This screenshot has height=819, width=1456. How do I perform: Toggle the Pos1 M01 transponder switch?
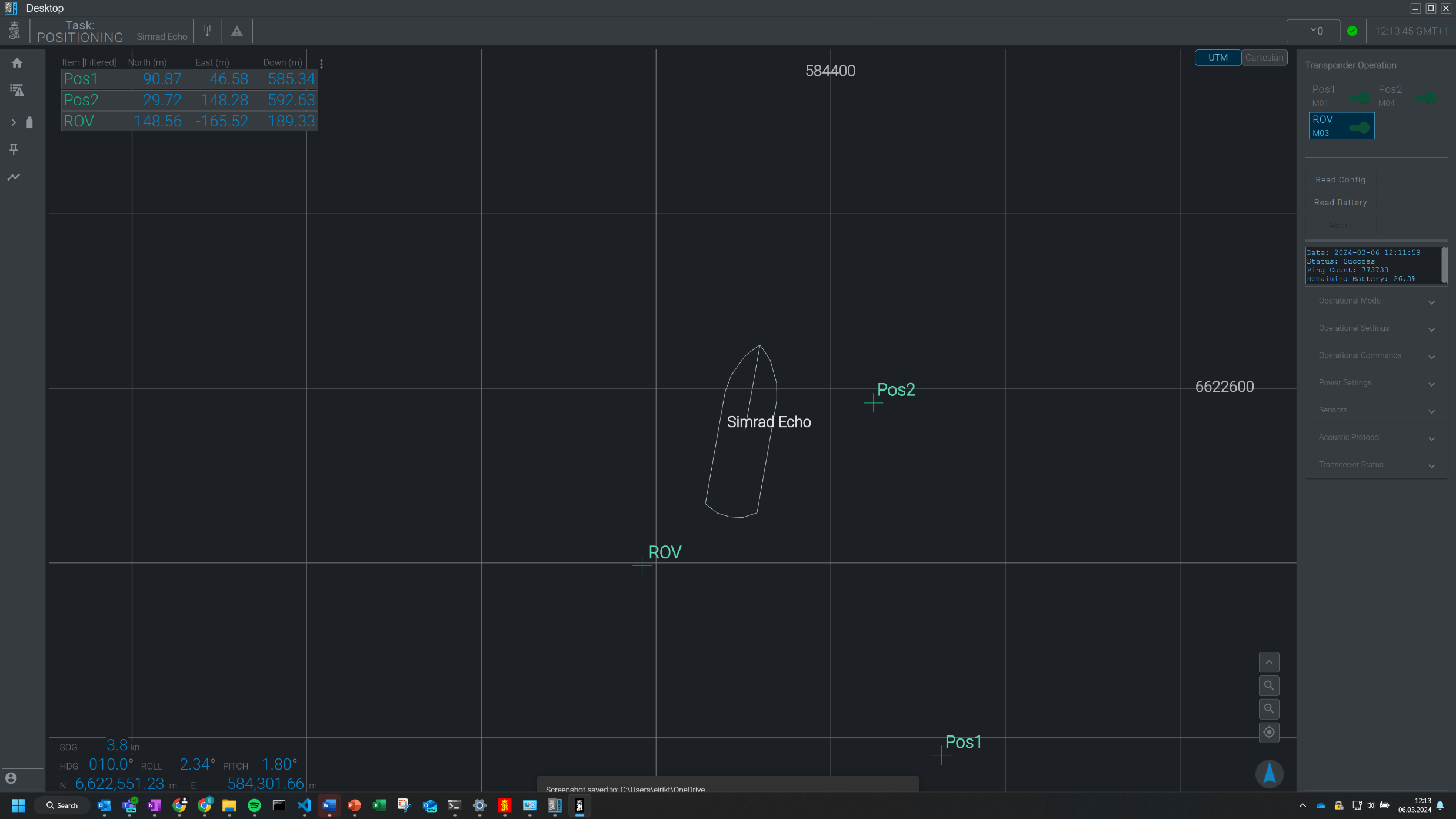(1360, 98)
